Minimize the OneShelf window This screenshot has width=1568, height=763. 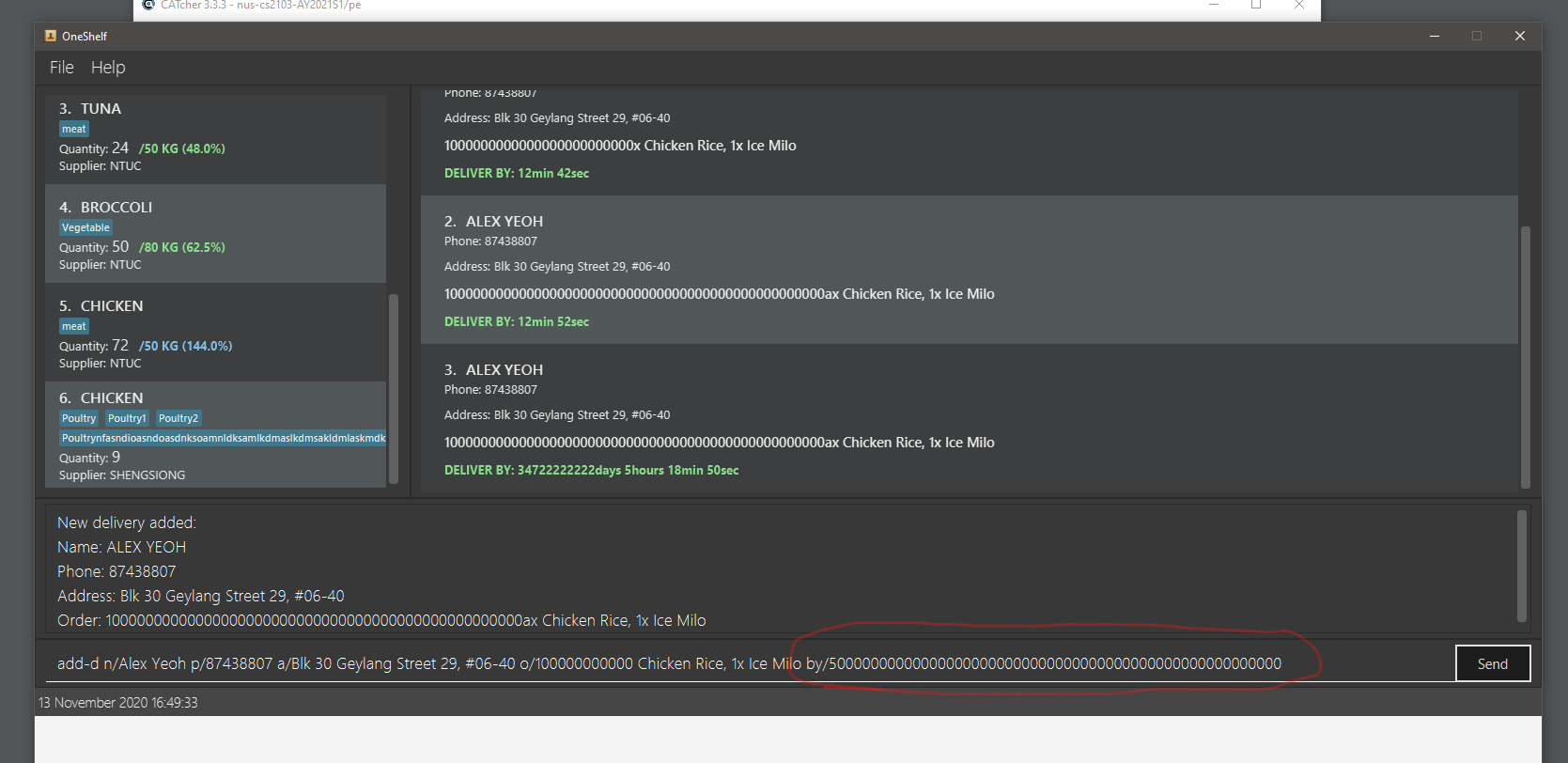pos(1435,36)
